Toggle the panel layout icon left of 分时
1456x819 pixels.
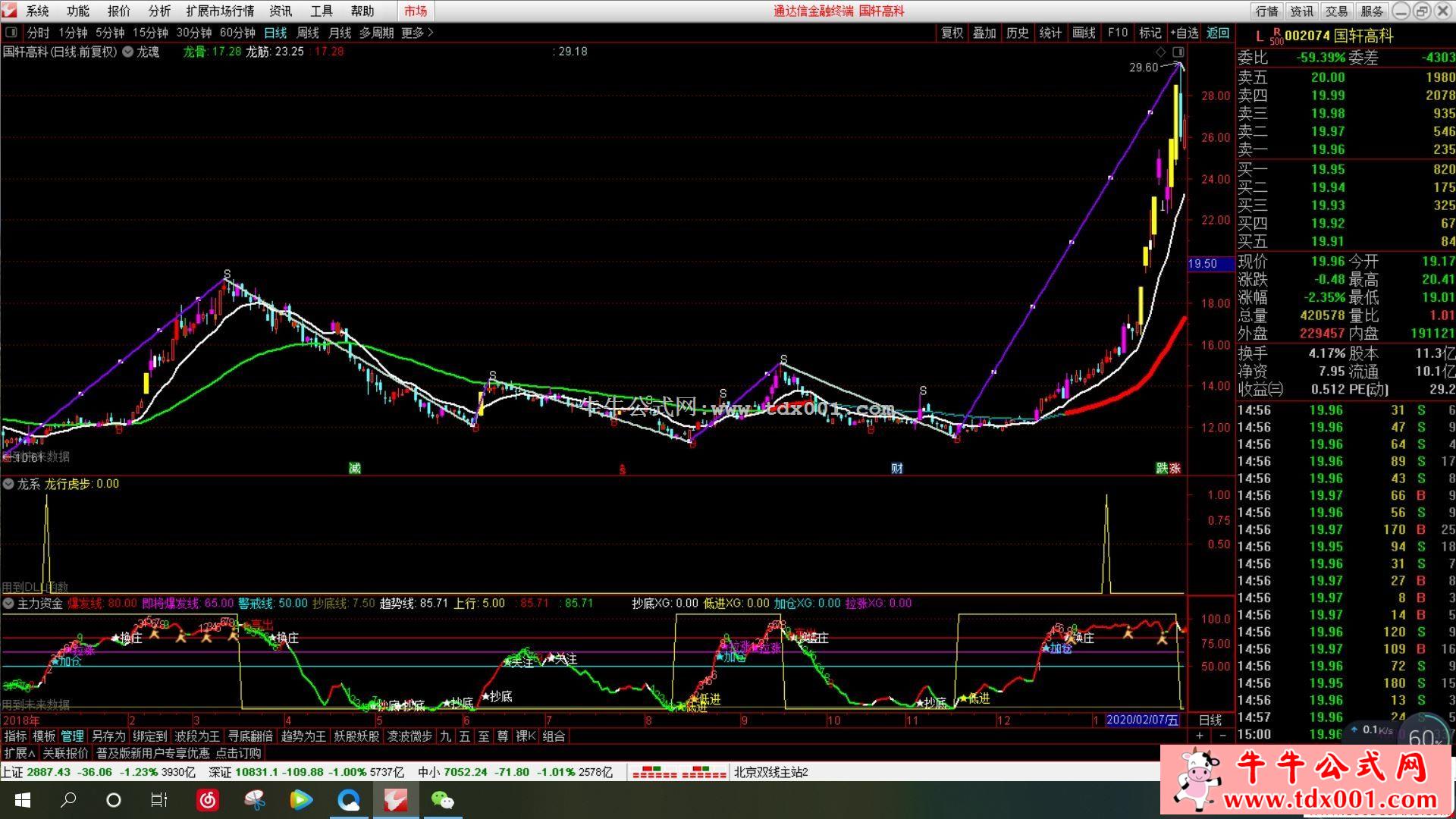(11, 33)
